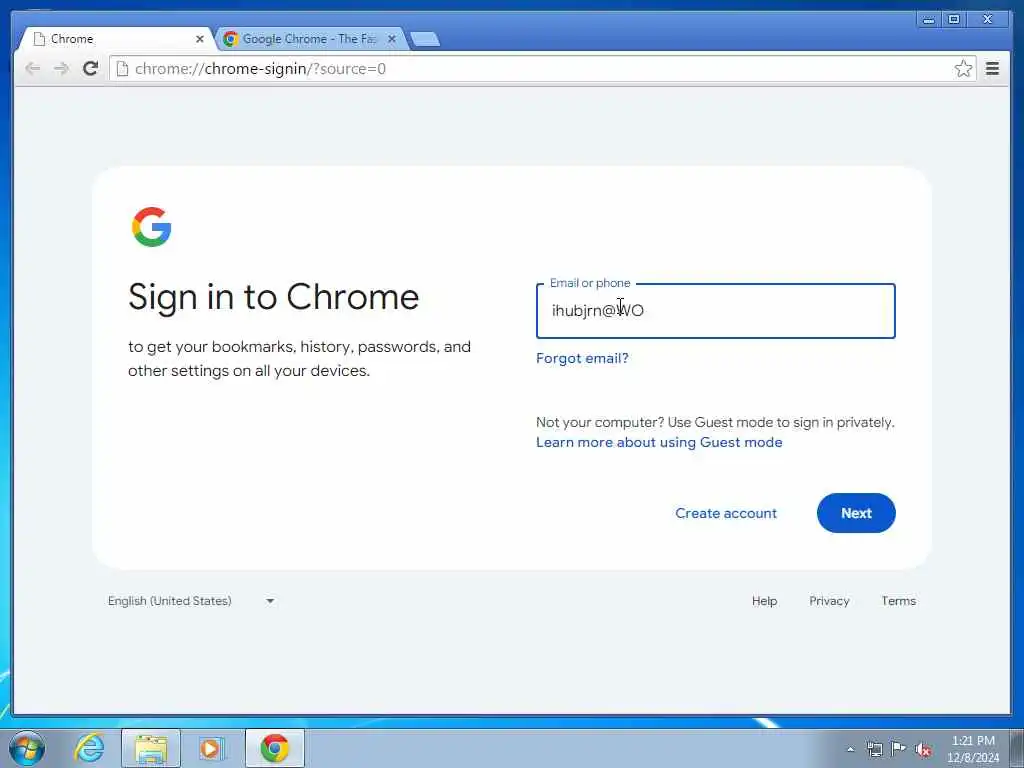Maximize the Chrome window
Image resolution: width=1024 pixels, height=768 pixels.
953,20
